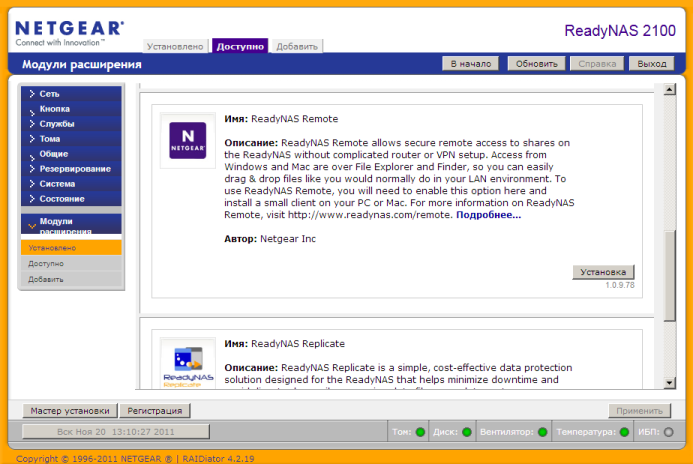Click the ИБП gray status indicator
The width and height of the screenshot is (693, 464).
point(669,432)
